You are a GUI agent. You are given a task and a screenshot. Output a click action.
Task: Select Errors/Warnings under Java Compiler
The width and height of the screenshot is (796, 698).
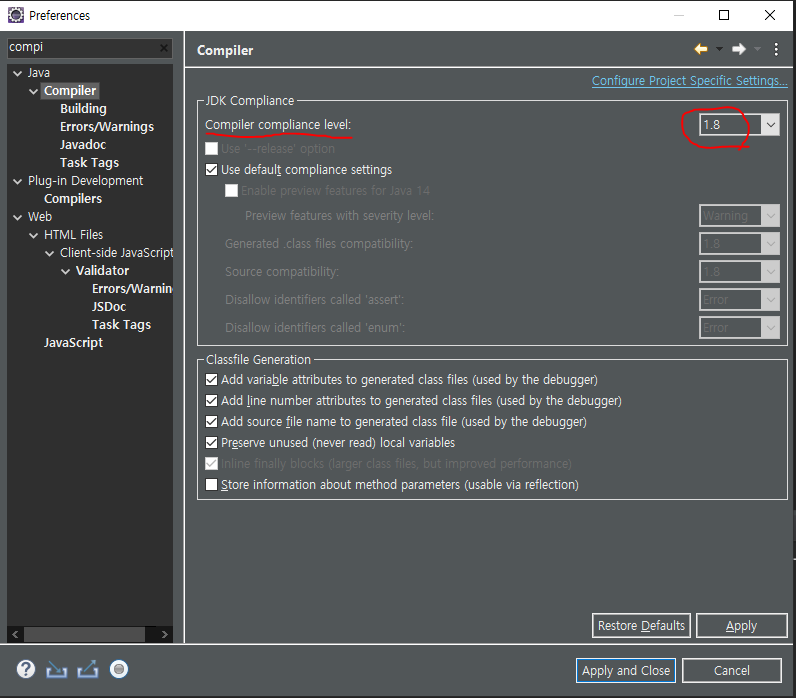107,126
